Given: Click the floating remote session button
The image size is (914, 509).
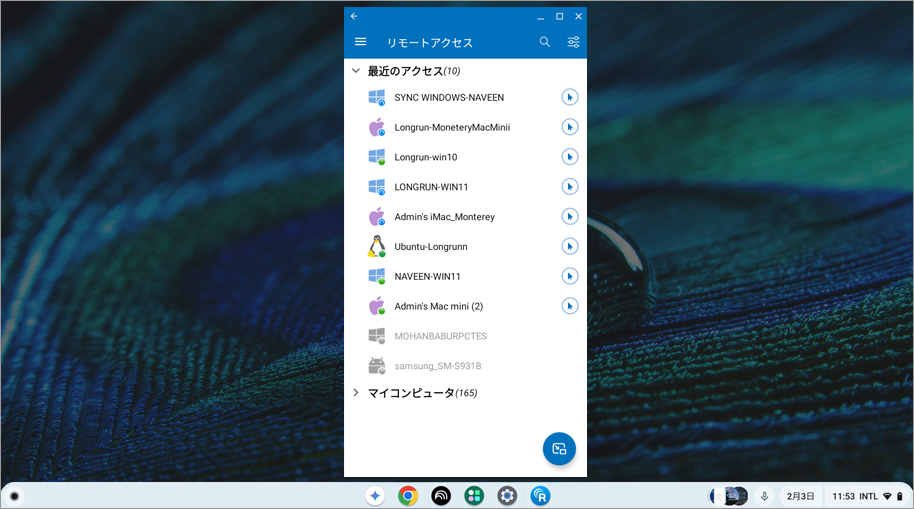Looking at the screenshot, I should pos(559,448).
